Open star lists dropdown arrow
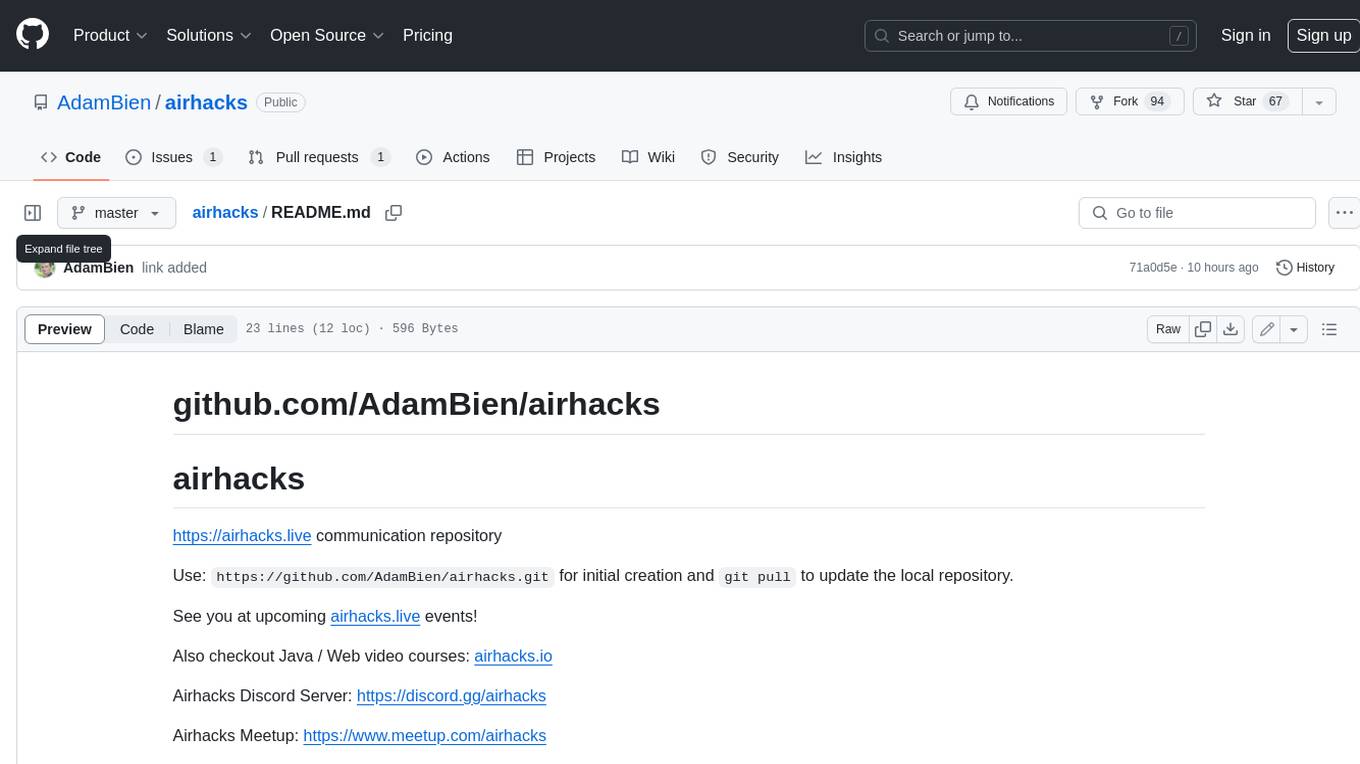Image resolution: width=1360 pixels, height=764 pixels. point(1319,102)
